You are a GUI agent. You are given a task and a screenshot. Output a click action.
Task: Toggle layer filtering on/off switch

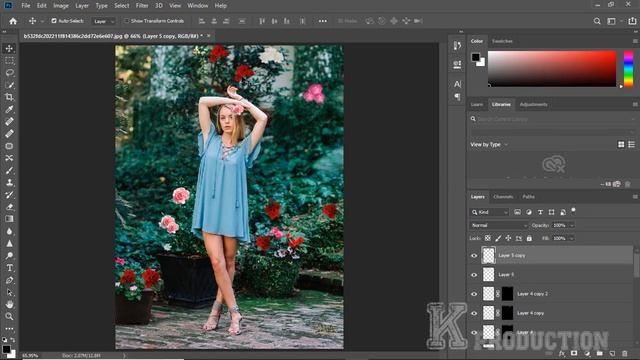click(x=573, y=211)
